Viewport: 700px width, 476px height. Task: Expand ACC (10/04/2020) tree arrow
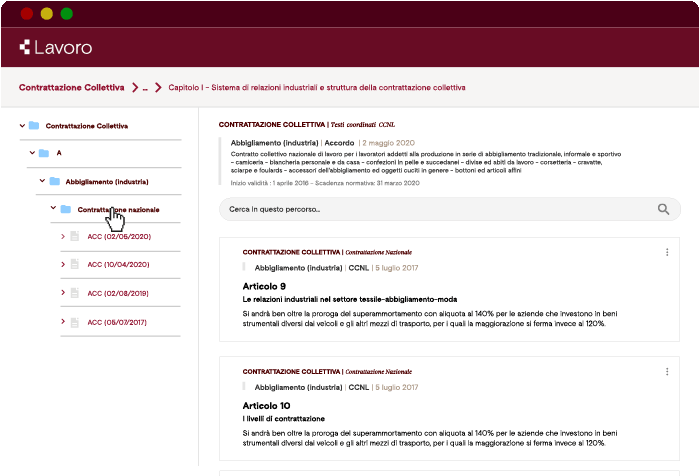pos(62,265)
